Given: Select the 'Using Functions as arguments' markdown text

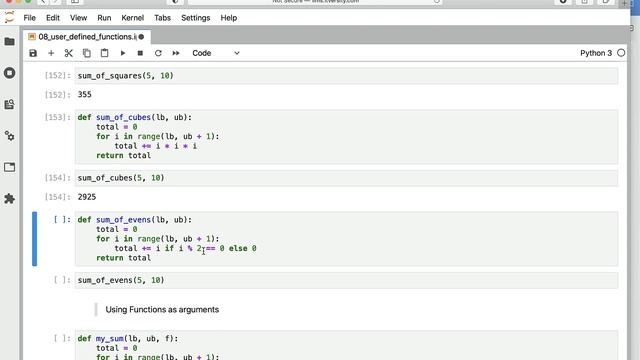Looking at the screenshot, I should (x=162, y=309).
